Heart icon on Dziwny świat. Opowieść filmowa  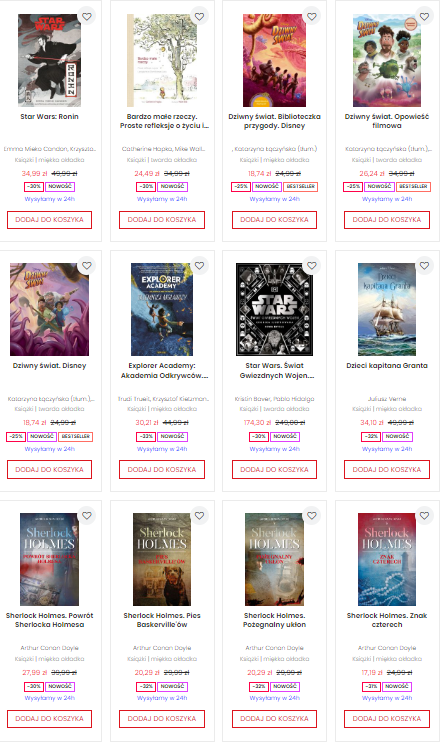pyautogui.click(x=424, y=17)
